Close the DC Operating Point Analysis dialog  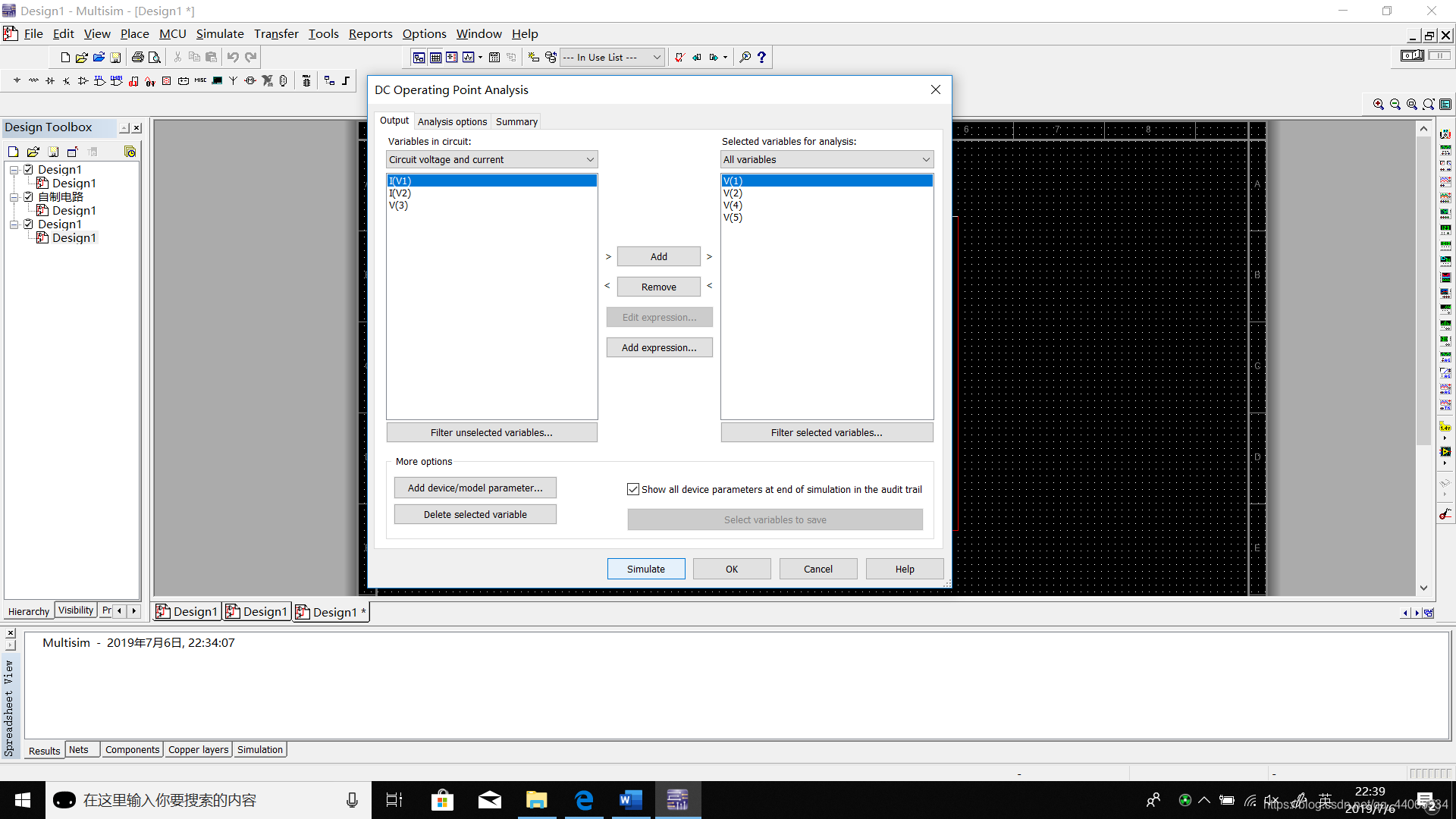pos(936,89)
